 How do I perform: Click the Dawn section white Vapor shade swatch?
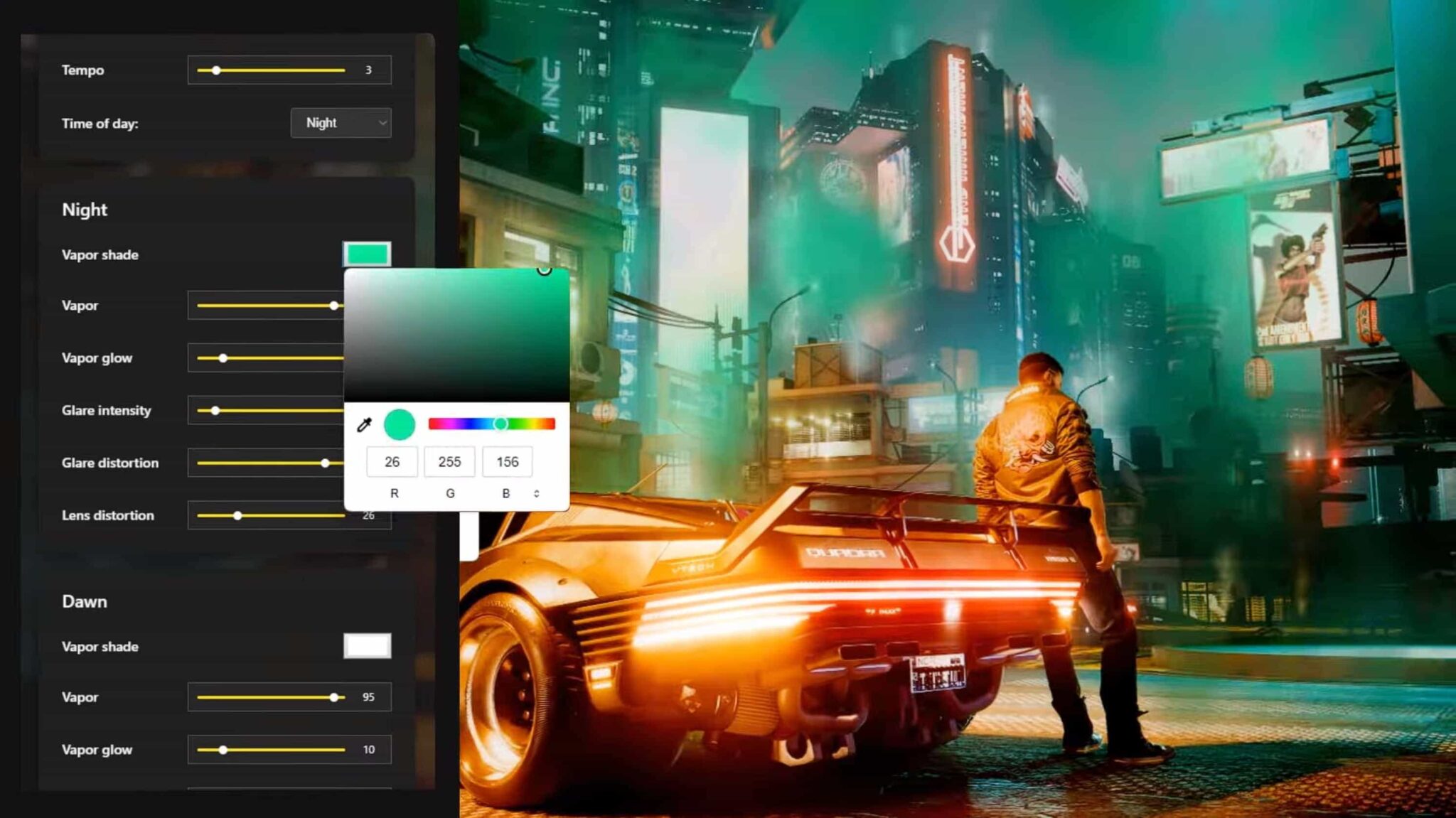click(x=367, y=646)
